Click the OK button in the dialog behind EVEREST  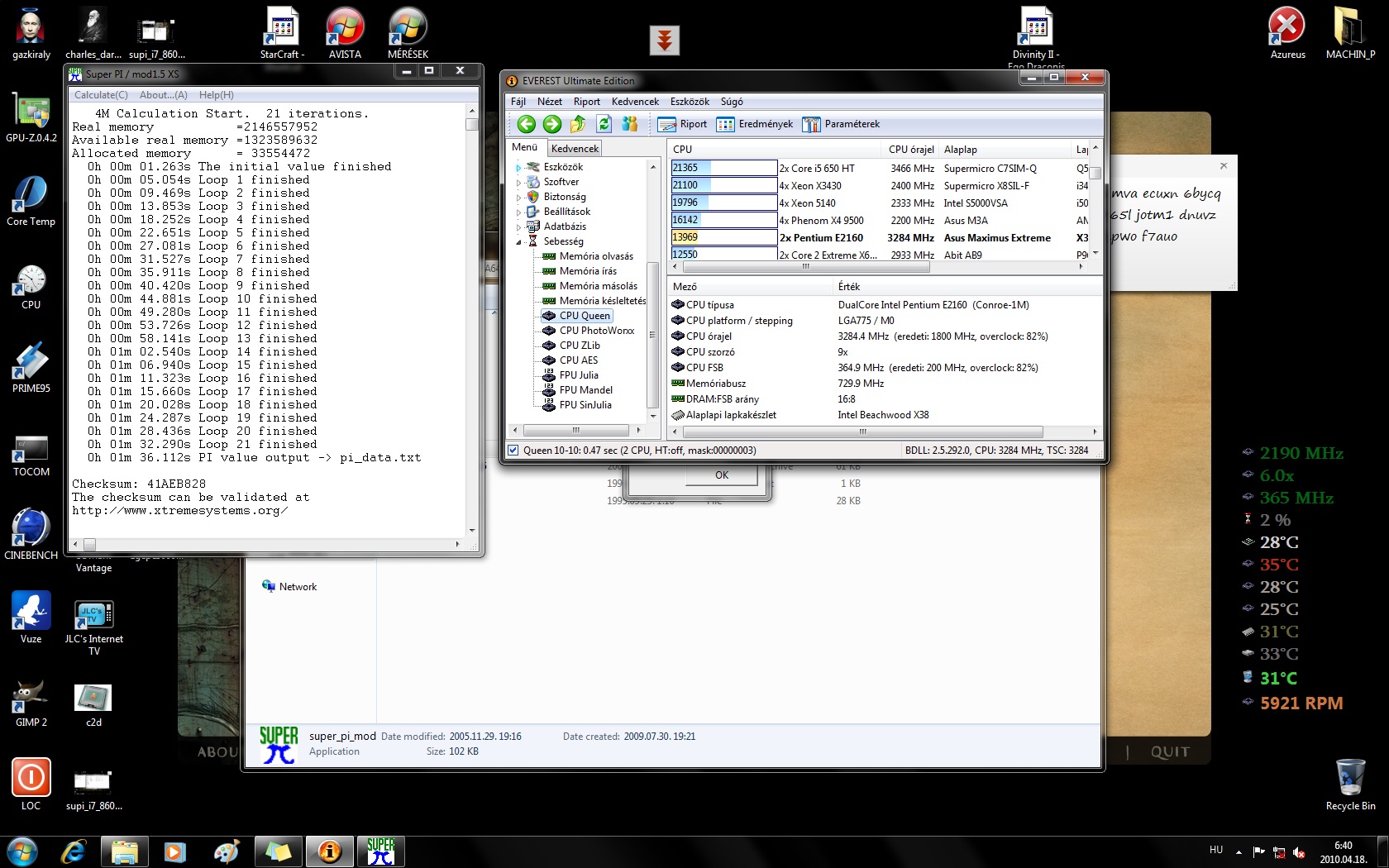[722, 475]
